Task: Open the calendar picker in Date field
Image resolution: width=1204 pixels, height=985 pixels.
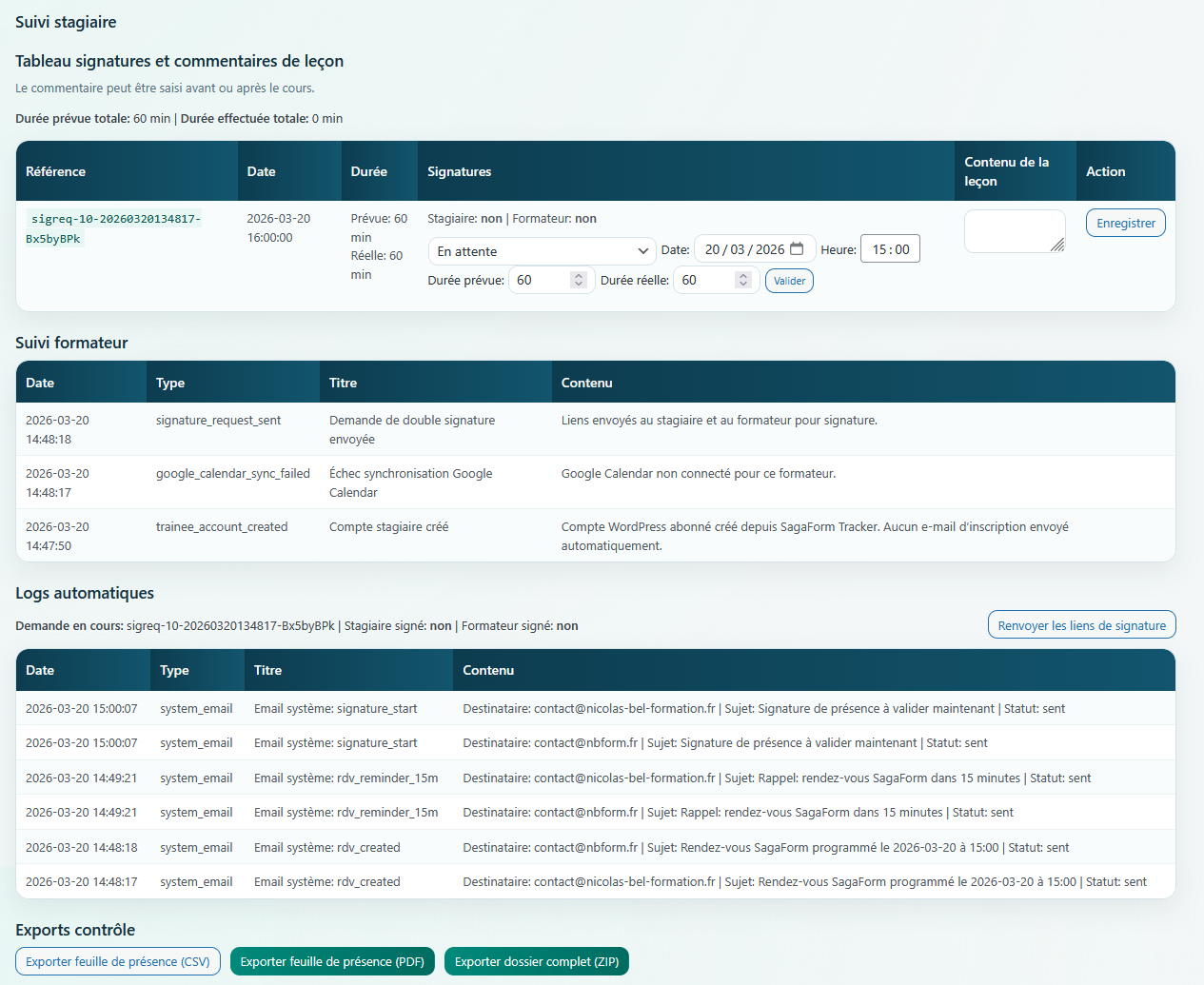Action: coord(797,249)
